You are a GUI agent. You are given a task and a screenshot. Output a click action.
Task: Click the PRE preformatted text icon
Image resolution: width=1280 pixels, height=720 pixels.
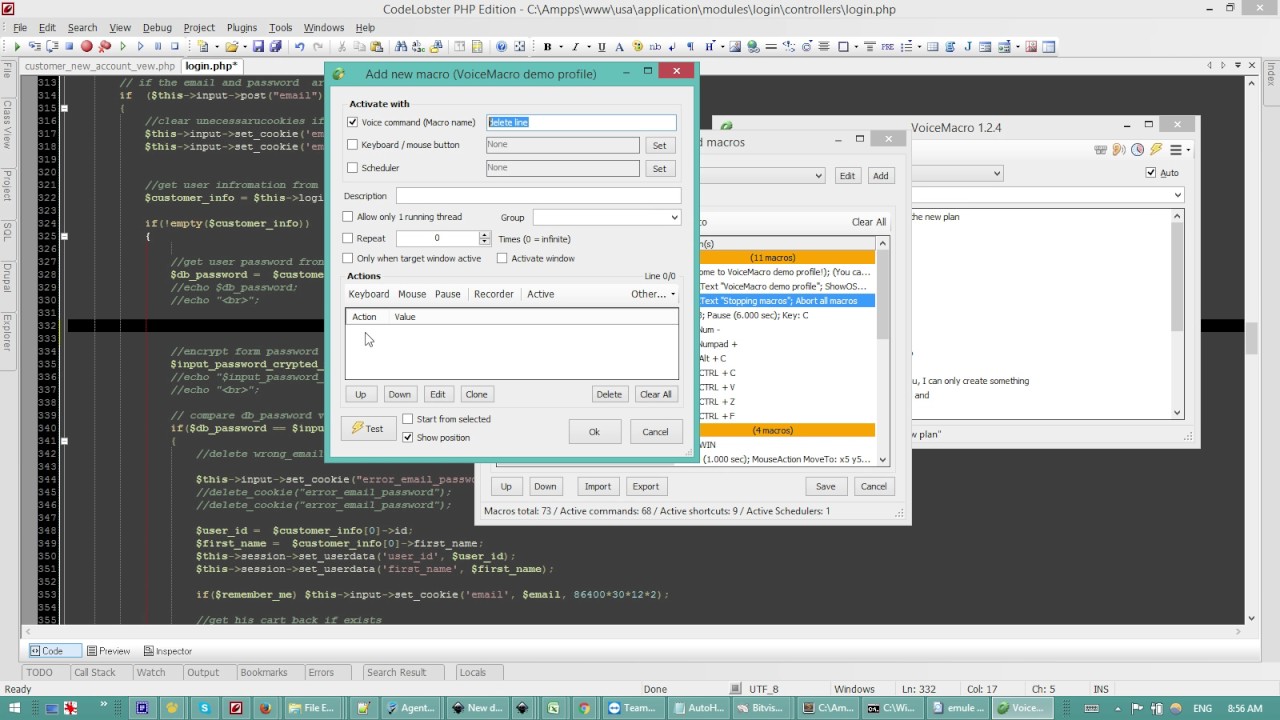pyautogui.click(x=887, y=46)
